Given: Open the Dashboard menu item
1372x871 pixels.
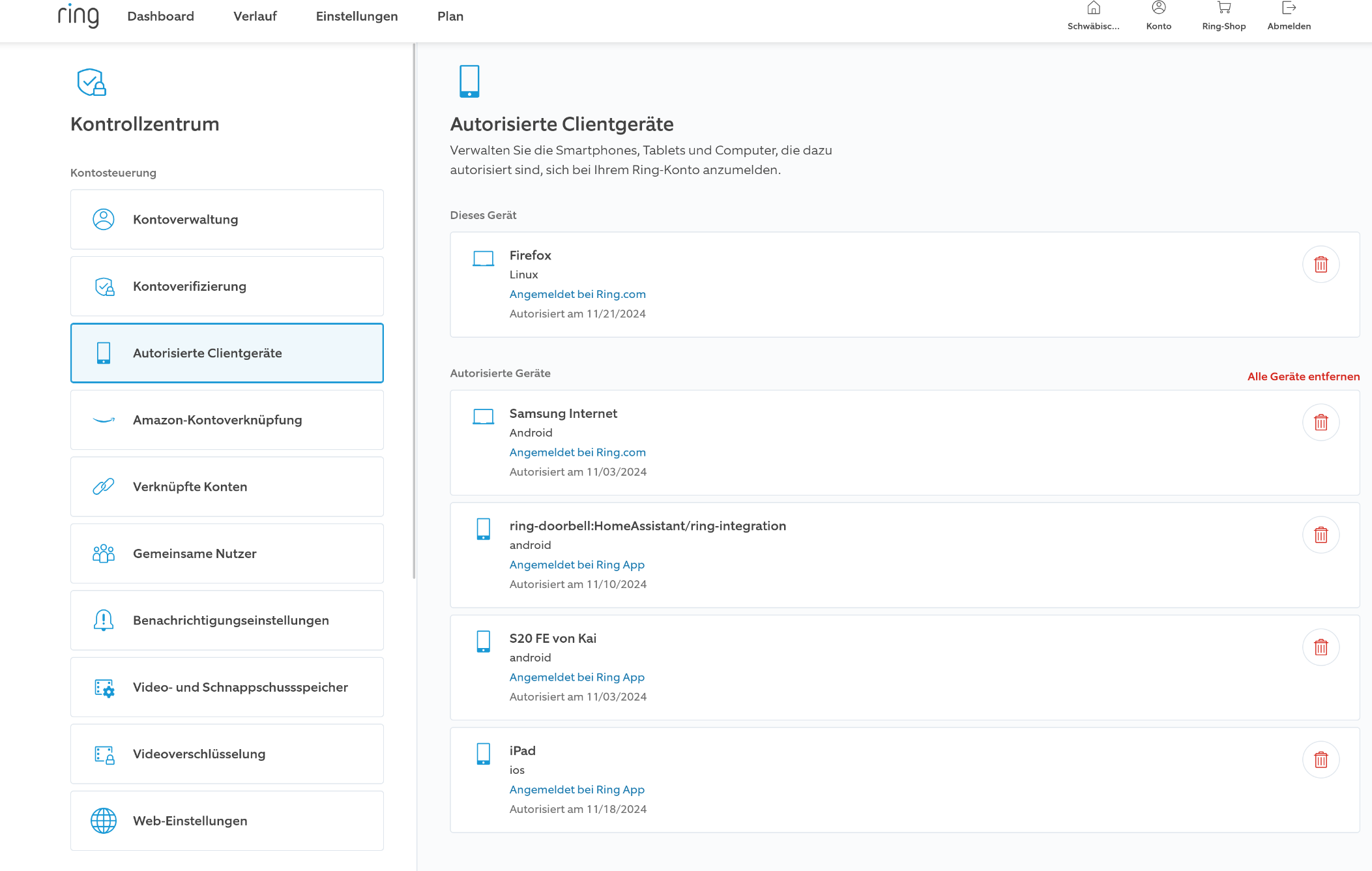Looking at the screenshot, I should pos(160,16).
